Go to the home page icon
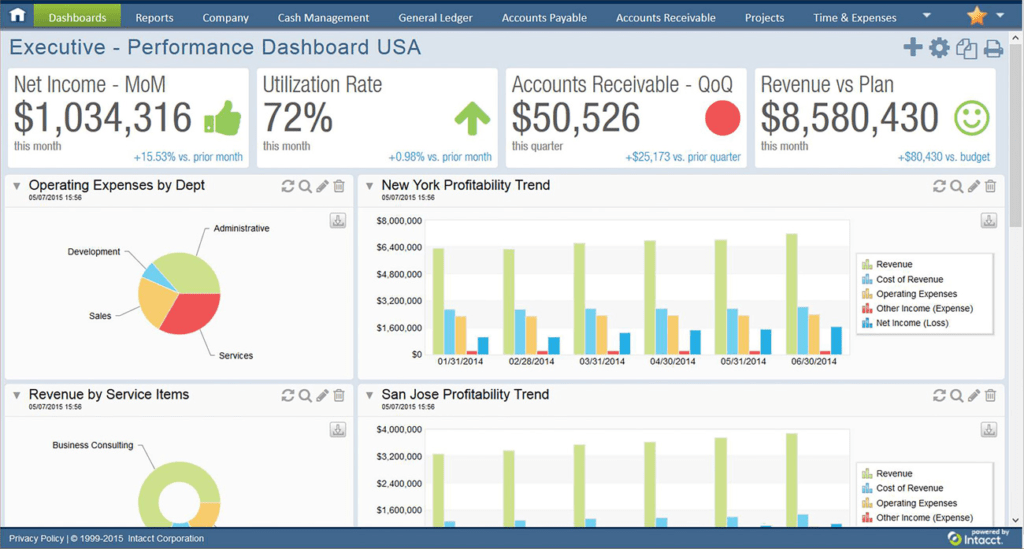This screenshot has width=1024, height=549. pyautogui.click(x=17, y=14)
